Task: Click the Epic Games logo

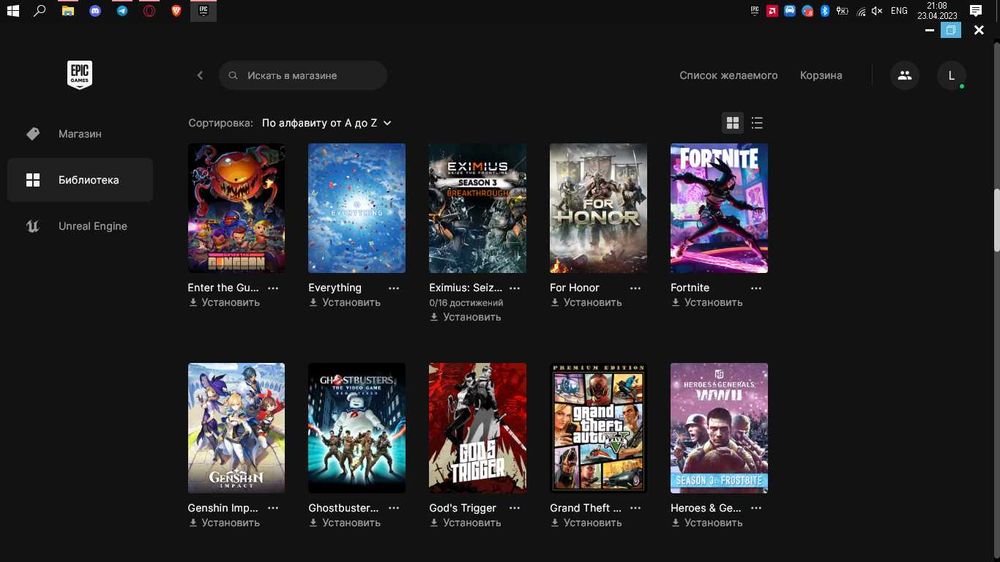Action: point(80,75)
